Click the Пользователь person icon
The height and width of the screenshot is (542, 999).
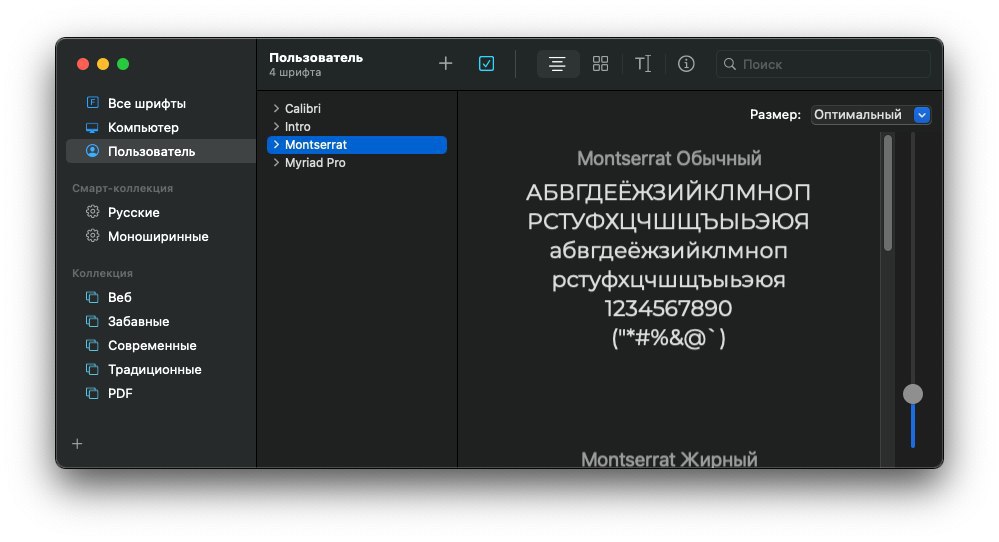point(92,151)
